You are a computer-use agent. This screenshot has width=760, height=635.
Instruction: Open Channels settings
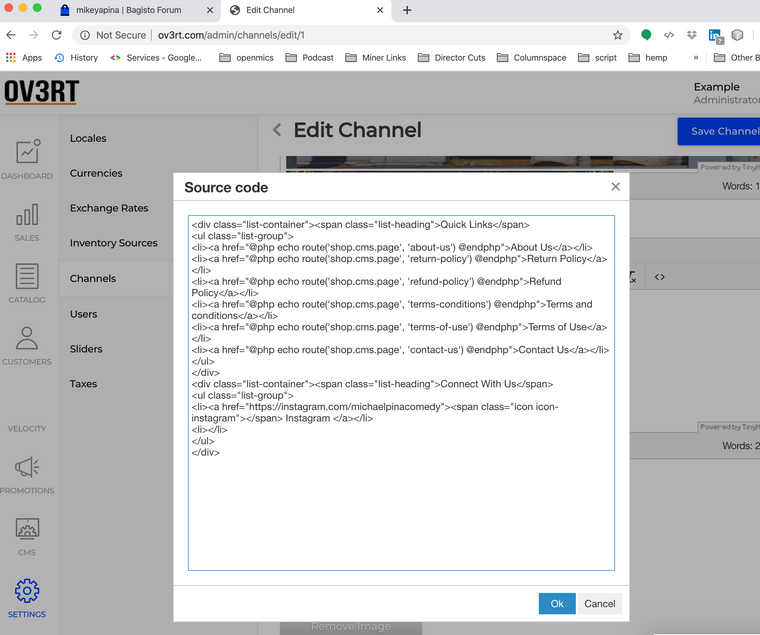point(93,278)
